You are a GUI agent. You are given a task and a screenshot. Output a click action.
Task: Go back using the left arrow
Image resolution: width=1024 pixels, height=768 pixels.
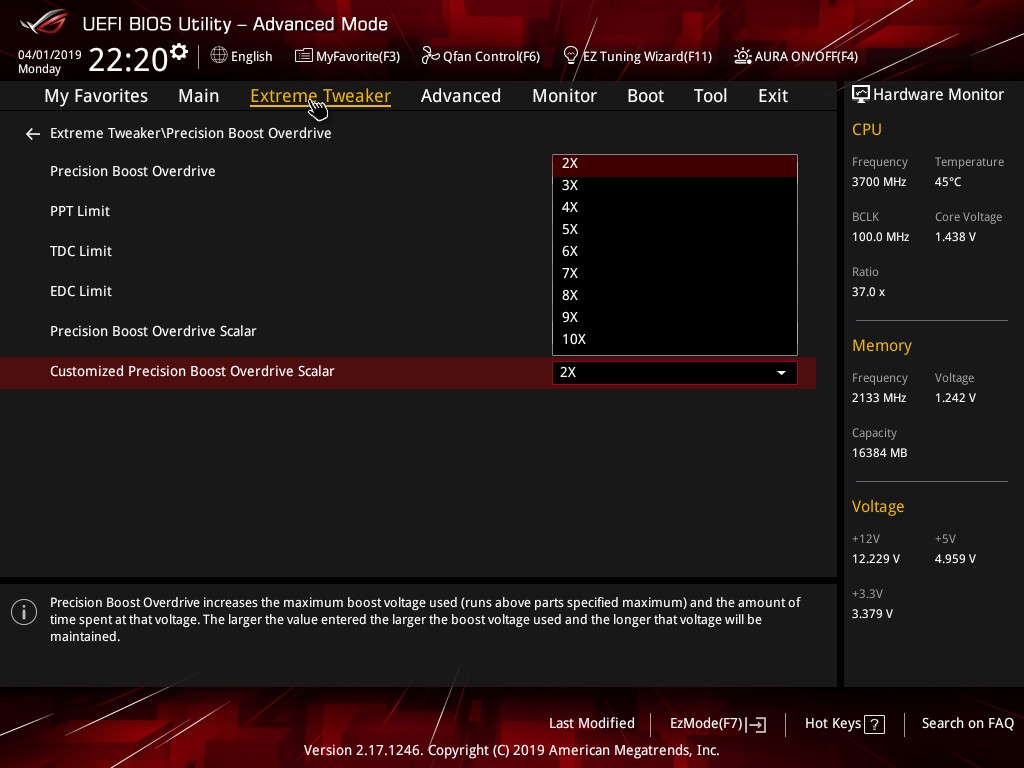pos(33,134)
